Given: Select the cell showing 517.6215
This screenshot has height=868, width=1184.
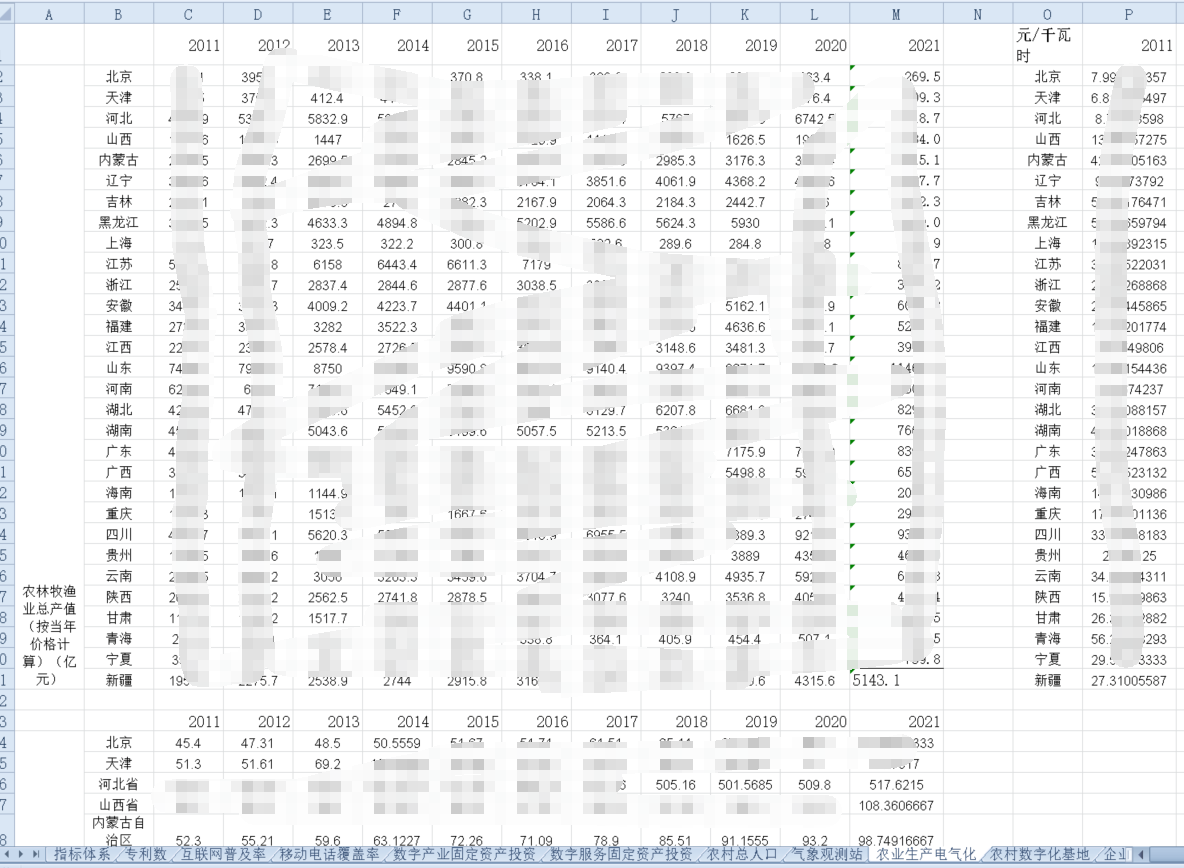Looking at the screenshot, I should [x=896, y=785].
